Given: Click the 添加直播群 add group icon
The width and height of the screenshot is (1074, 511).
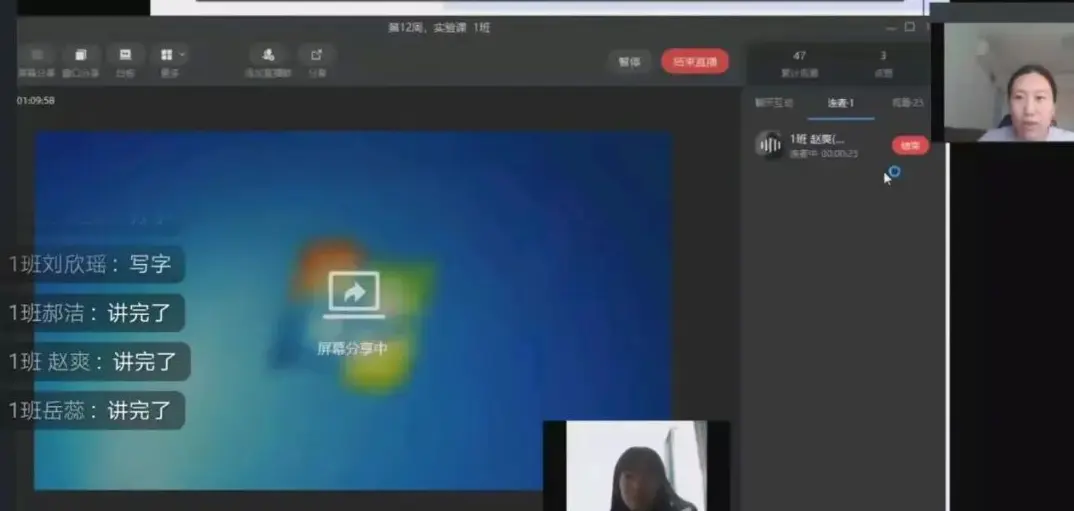Looking at the screenshot, I should pyautogui.click(x=268, y=55).
